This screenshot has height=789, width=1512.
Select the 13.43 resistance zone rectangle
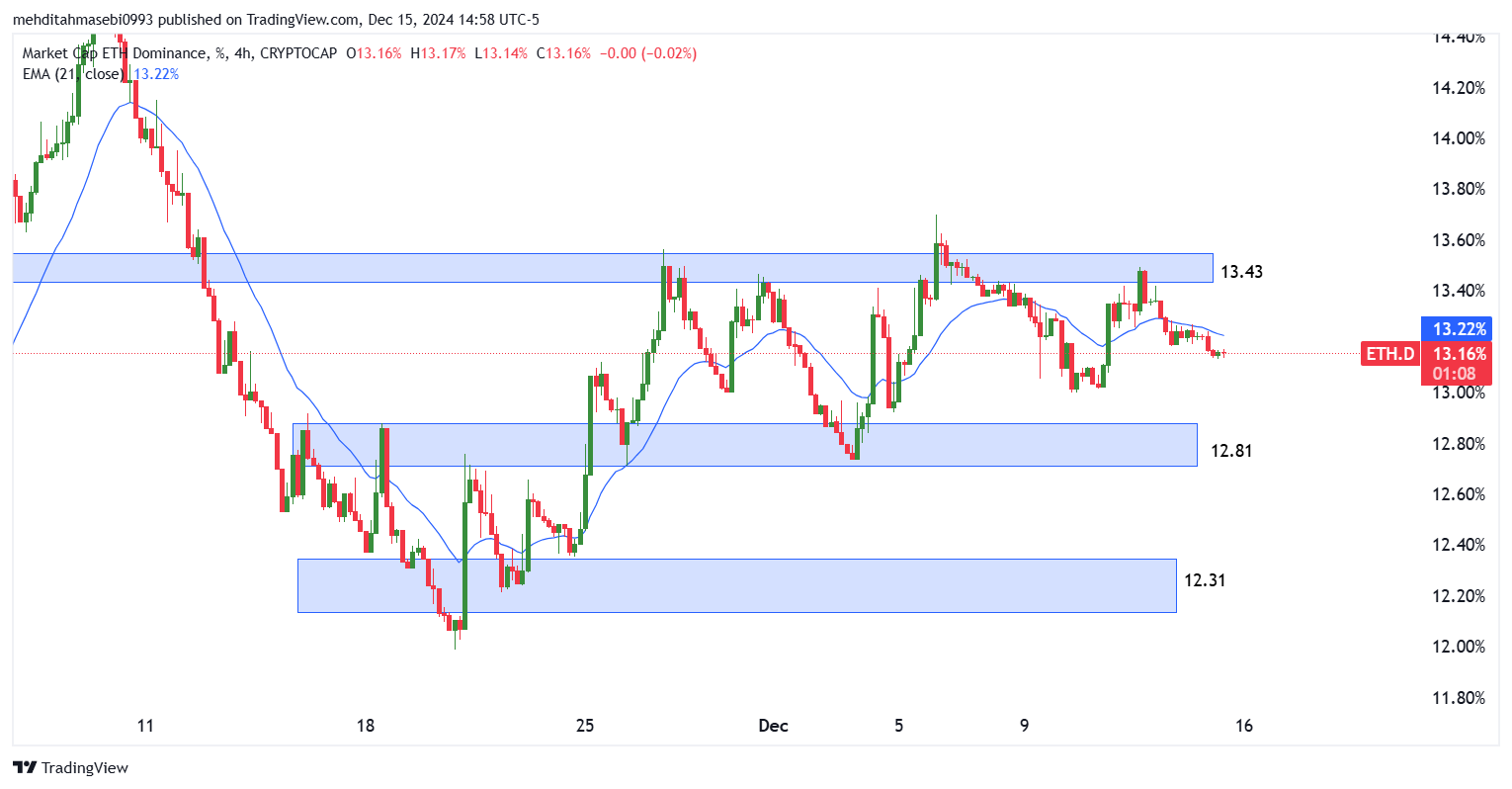point(613,268)
